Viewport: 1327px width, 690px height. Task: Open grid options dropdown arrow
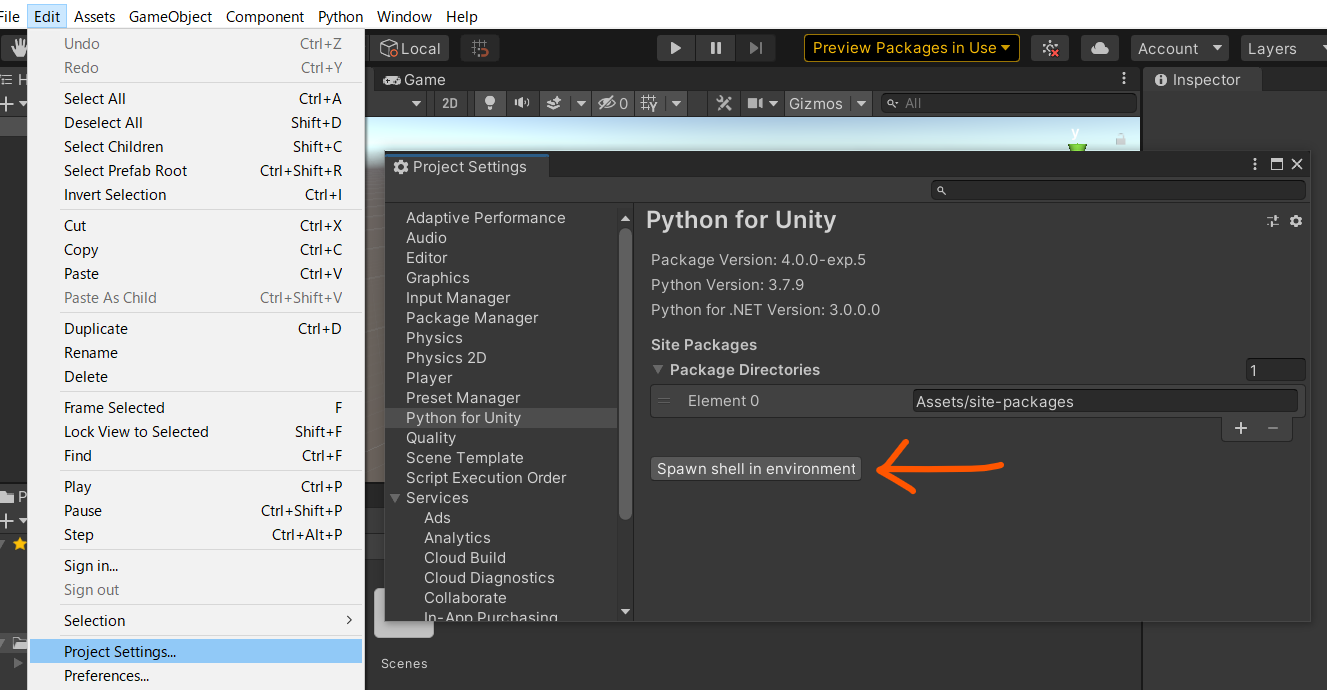[677, 103]
